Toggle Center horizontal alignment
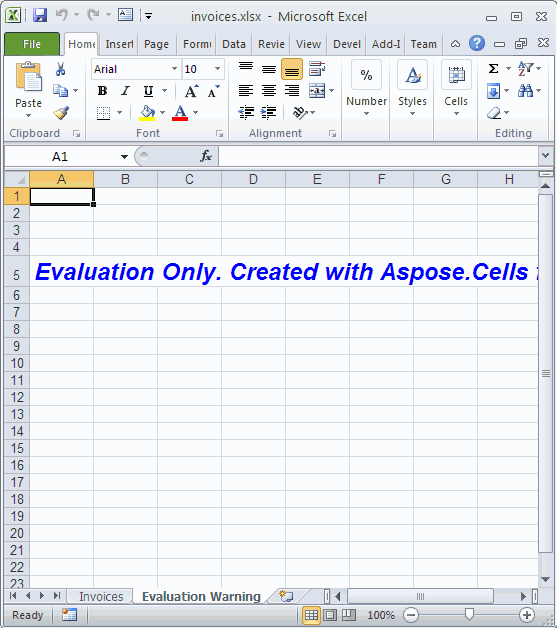The image size is (557, 628). pyautogui.click(x=269, y=91)
